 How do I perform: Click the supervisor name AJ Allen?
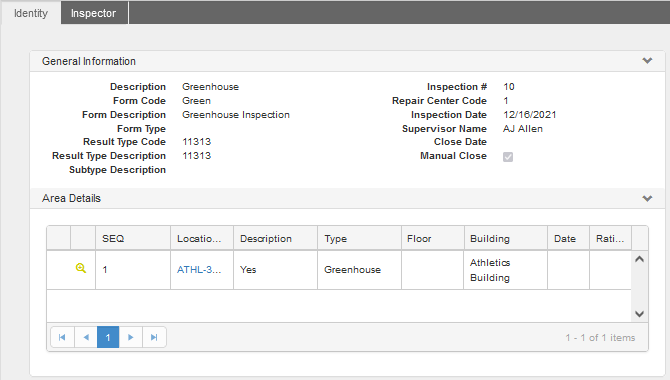pyautogui.click(x=523, y=129)
